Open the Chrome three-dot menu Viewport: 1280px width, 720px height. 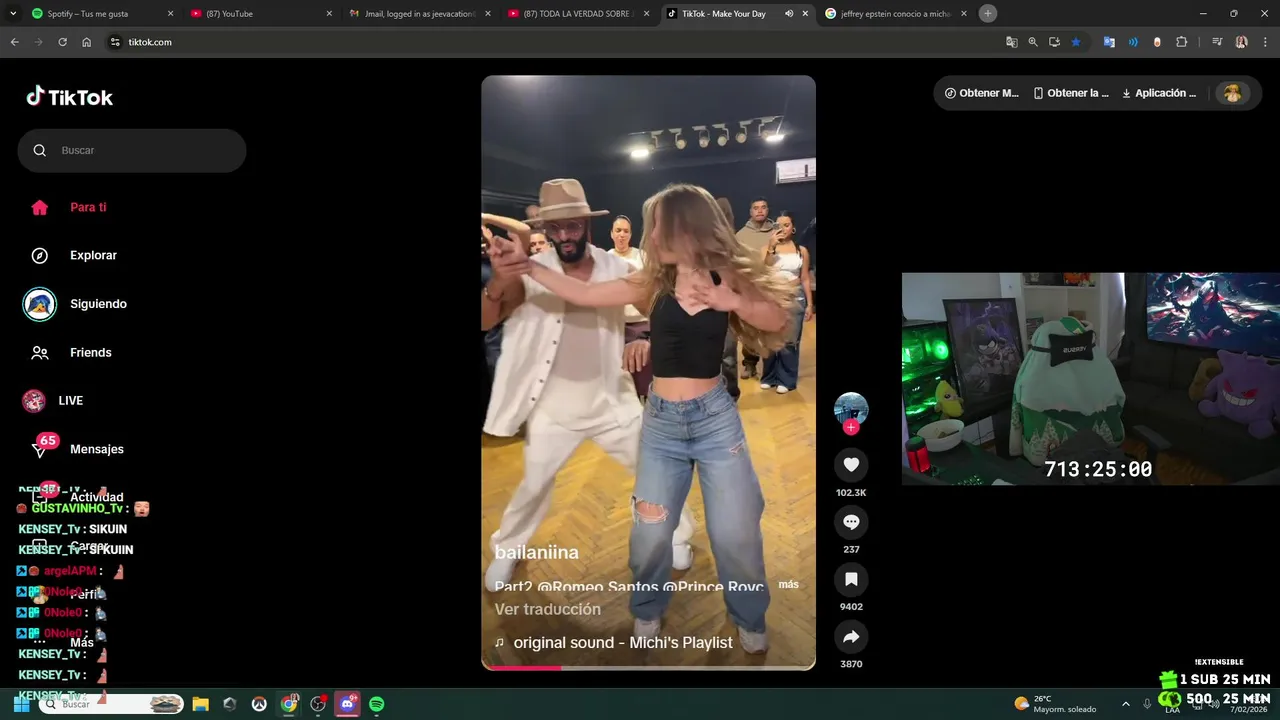1264,42
